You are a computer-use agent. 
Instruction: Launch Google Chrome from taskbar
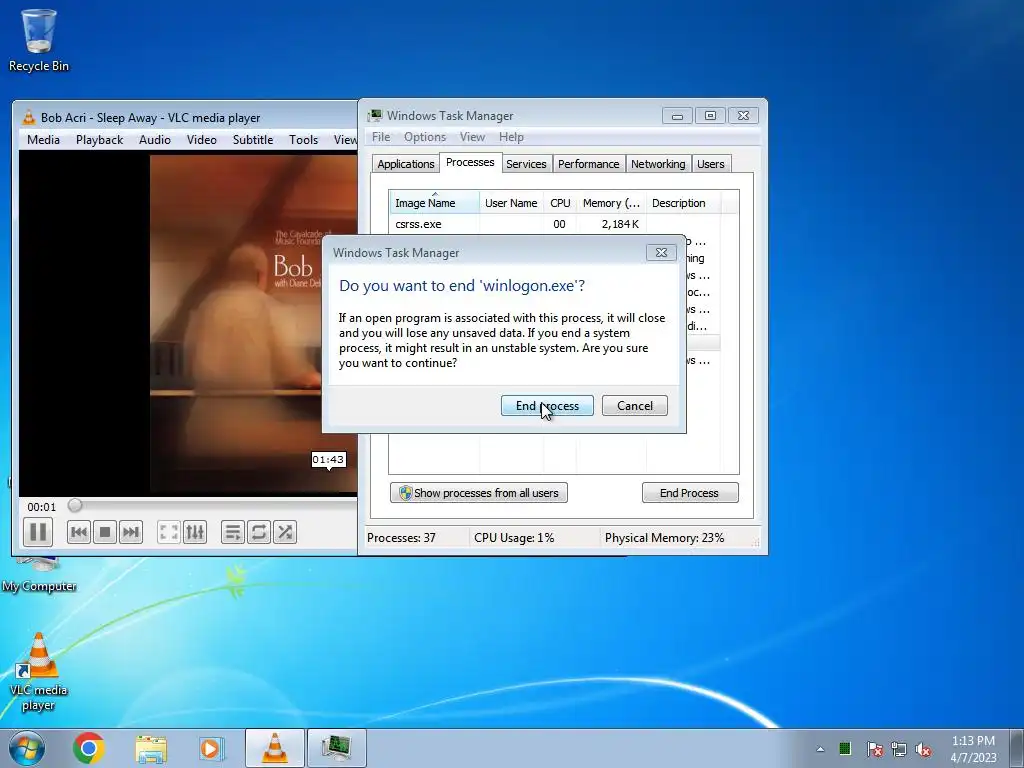[89, 748]
